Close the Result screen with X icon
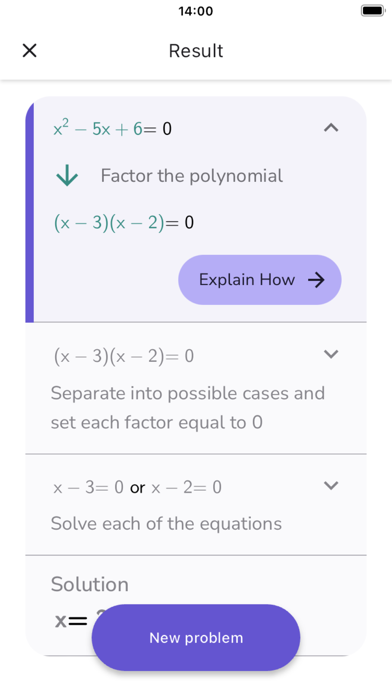This screenshot has height=696, width=392. pyautogui.click(x=29, y=51)
